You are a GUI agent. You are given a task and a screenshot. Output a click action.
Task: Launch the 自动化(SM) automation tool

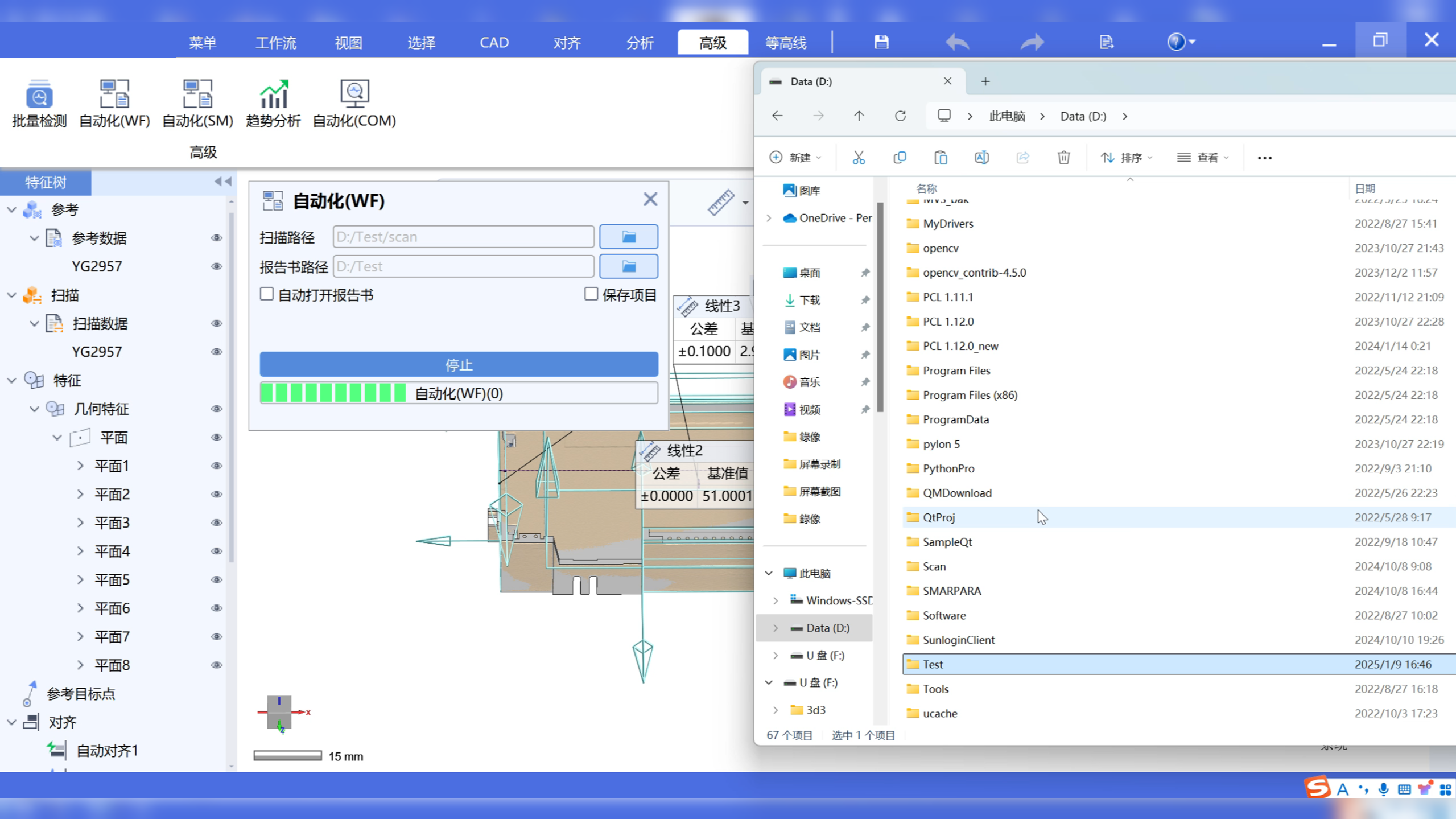tap(197, 104)
